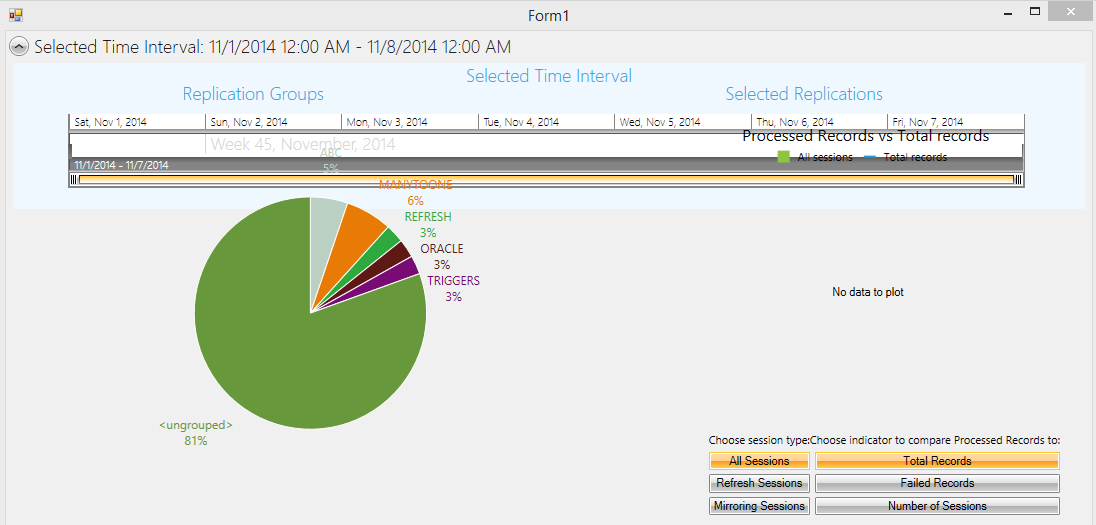
Task: Select Thu, Nov 6, 2014 in the timeline
Action: point(819,122)
